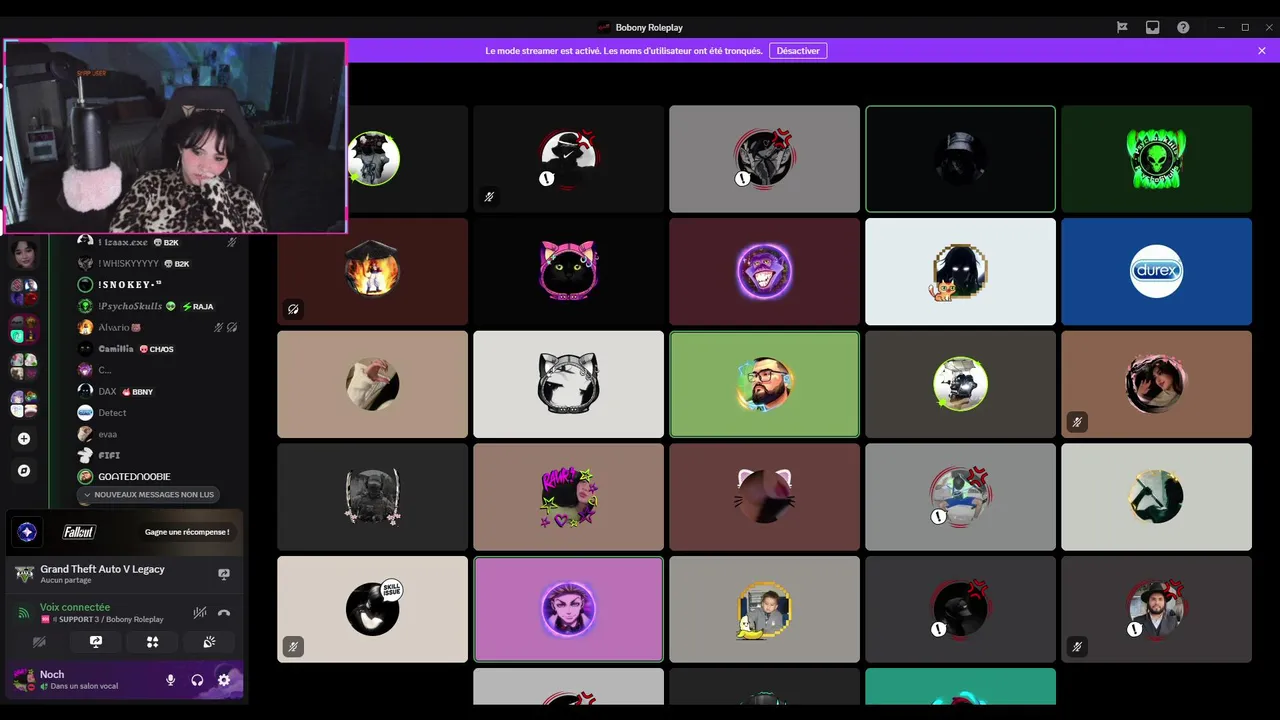Open the inbox icon in title bar

point(1152,27)
